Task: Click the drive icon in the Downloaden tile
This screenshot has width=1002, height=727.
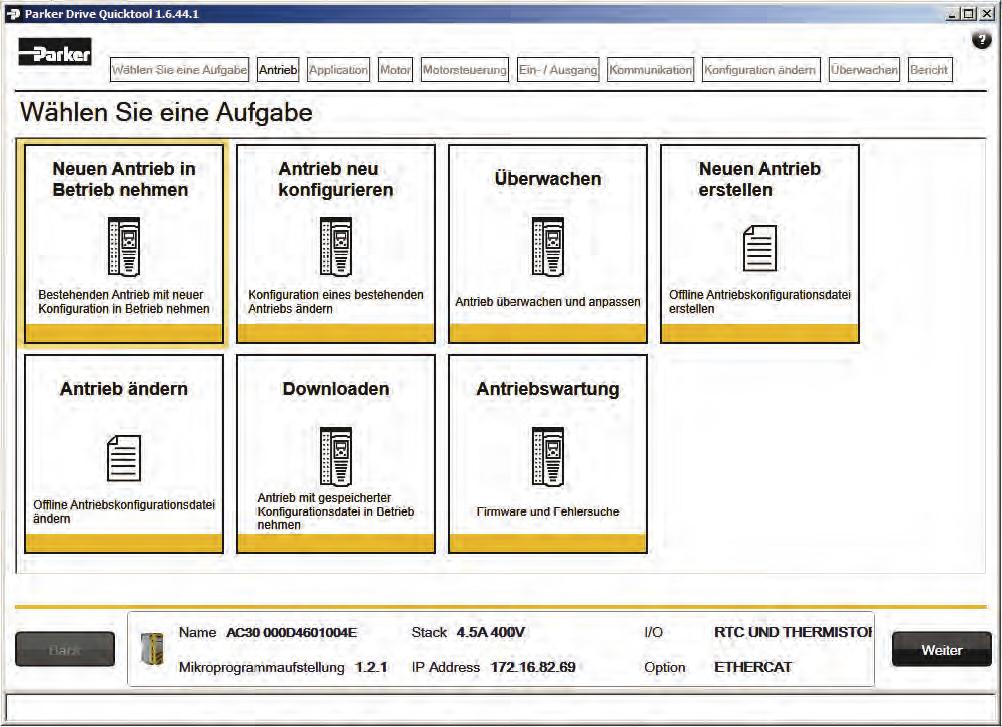Action: click(336, 456)
